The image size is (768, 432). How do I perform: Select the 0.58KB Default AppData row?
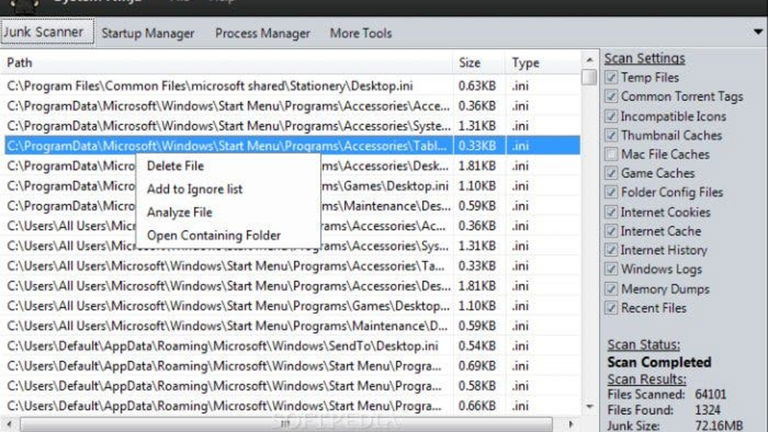click(x=292, y=386)
